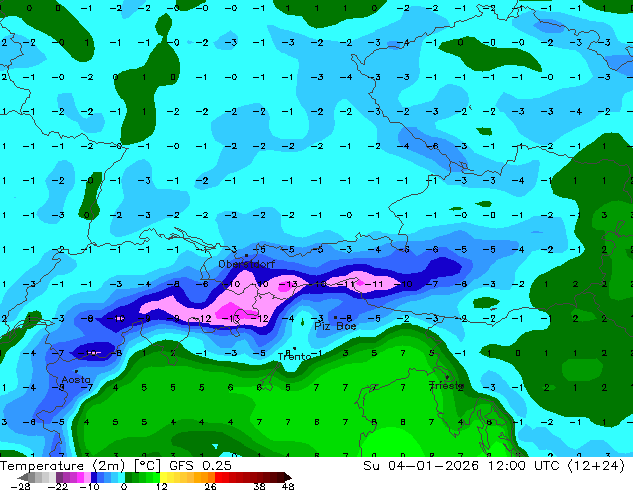The image size is (634, 490).
Task: Select the yellow legend swatch above 12
Action: pyautogui.click(x=163, y=477)
